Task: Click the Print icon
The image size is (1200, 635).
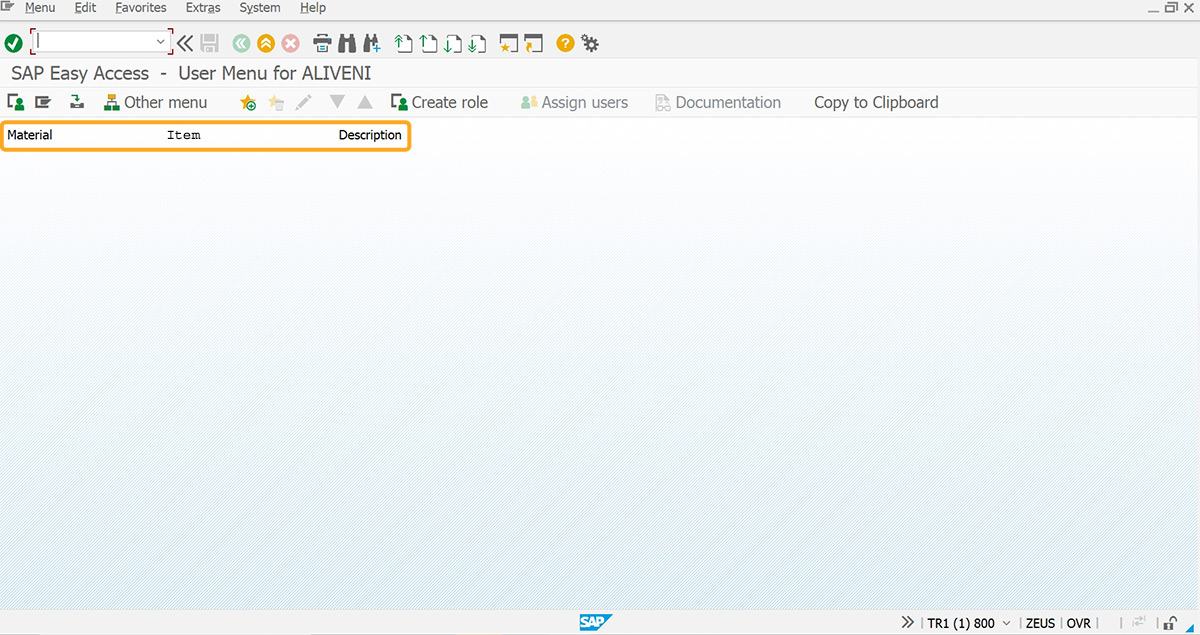Action: pos(322,43)
